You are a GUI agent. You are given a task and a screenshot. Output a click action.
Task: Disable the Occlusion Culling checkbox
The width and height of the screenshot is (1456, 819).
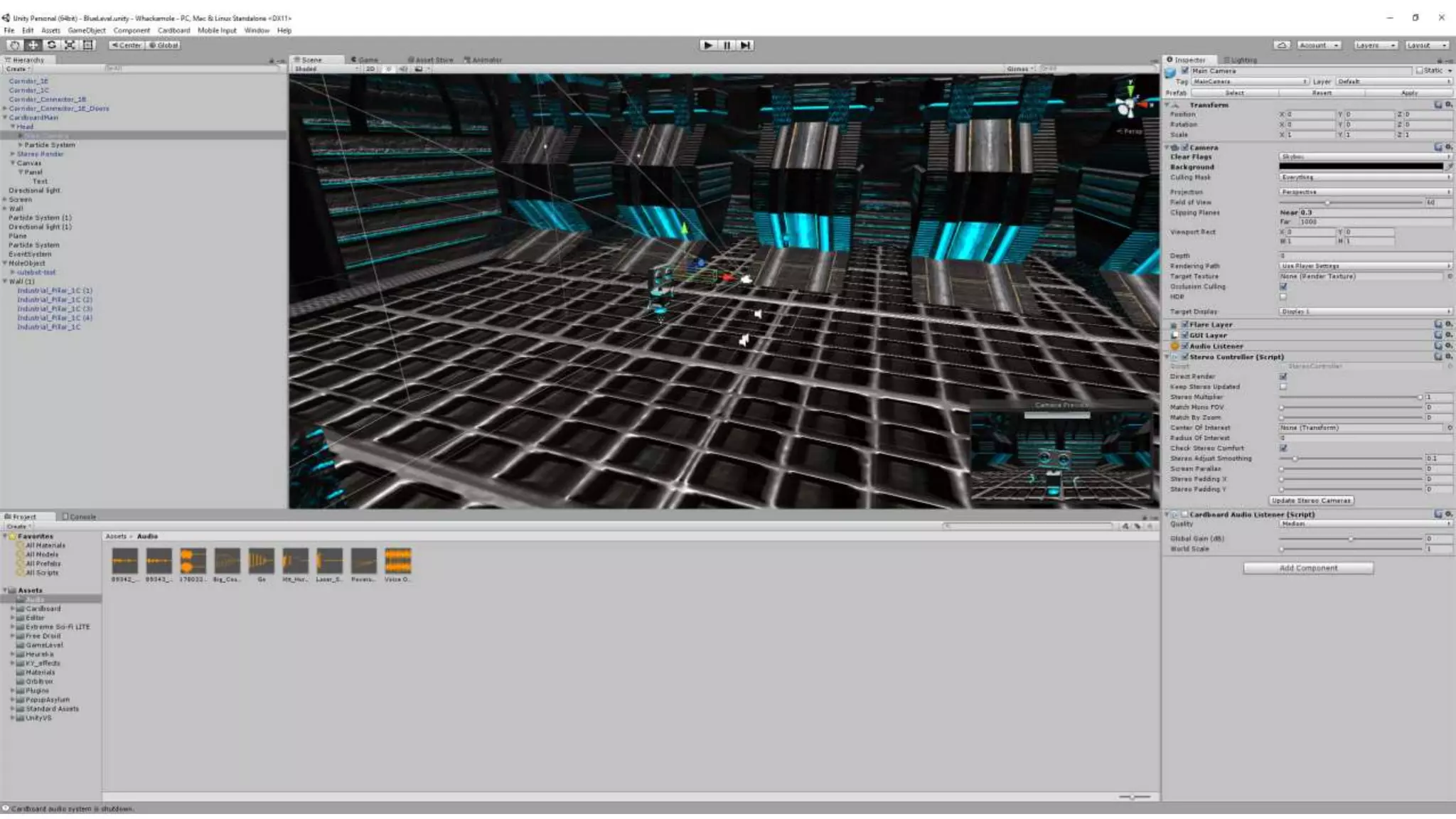[x=1283, y=287]
